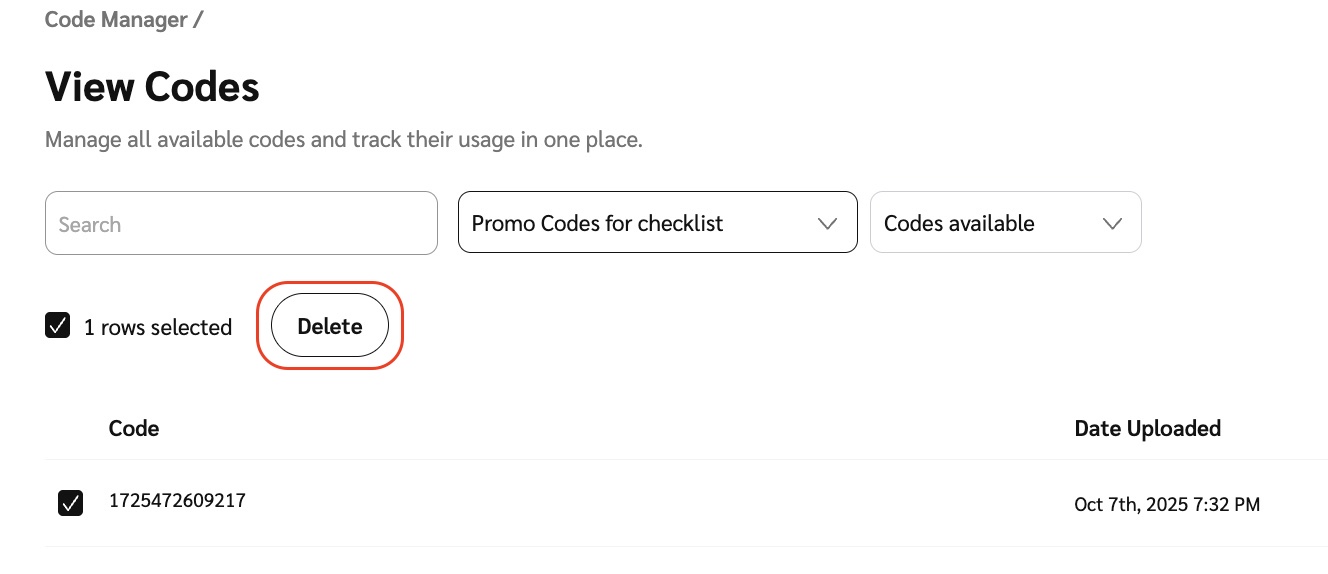Click the Oct 7th, 2025 7:32 PM date

(1167, 505)
